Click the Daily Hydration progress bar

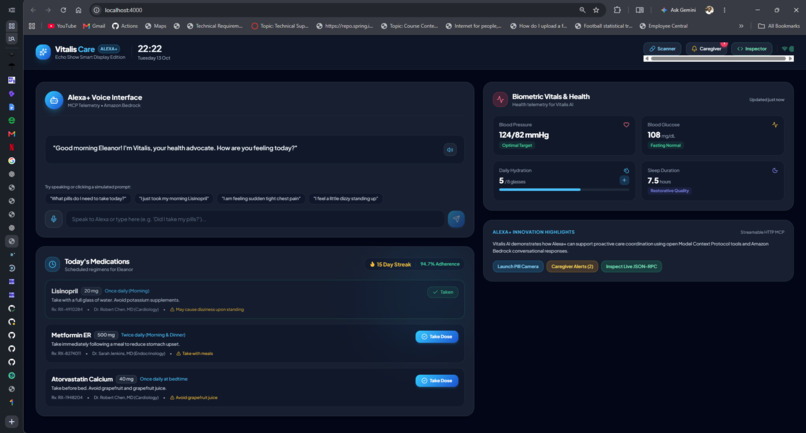coord(564,190)
